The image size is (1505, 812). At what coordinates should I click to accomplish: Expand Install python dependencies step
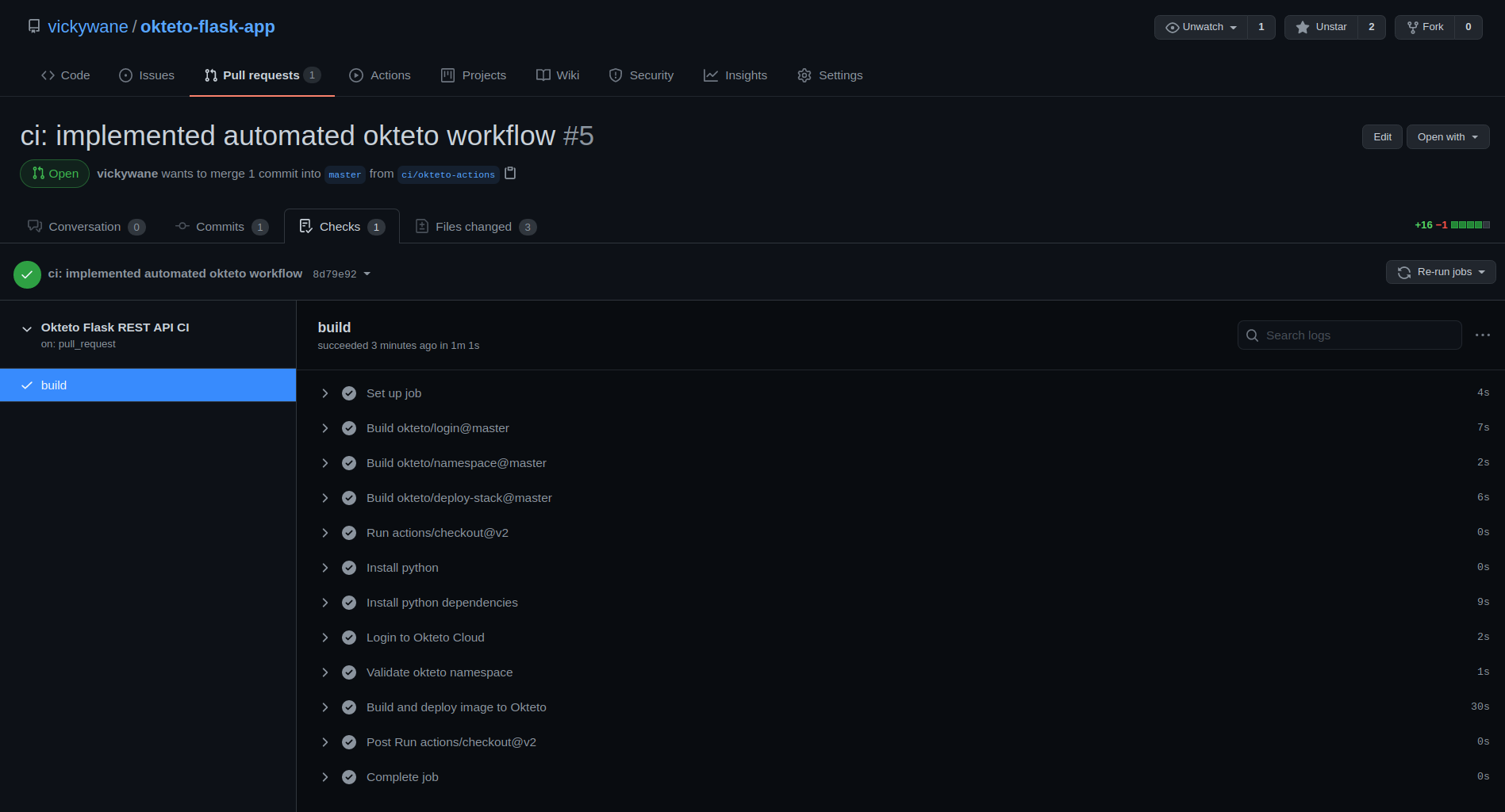(x=325, y=603)
